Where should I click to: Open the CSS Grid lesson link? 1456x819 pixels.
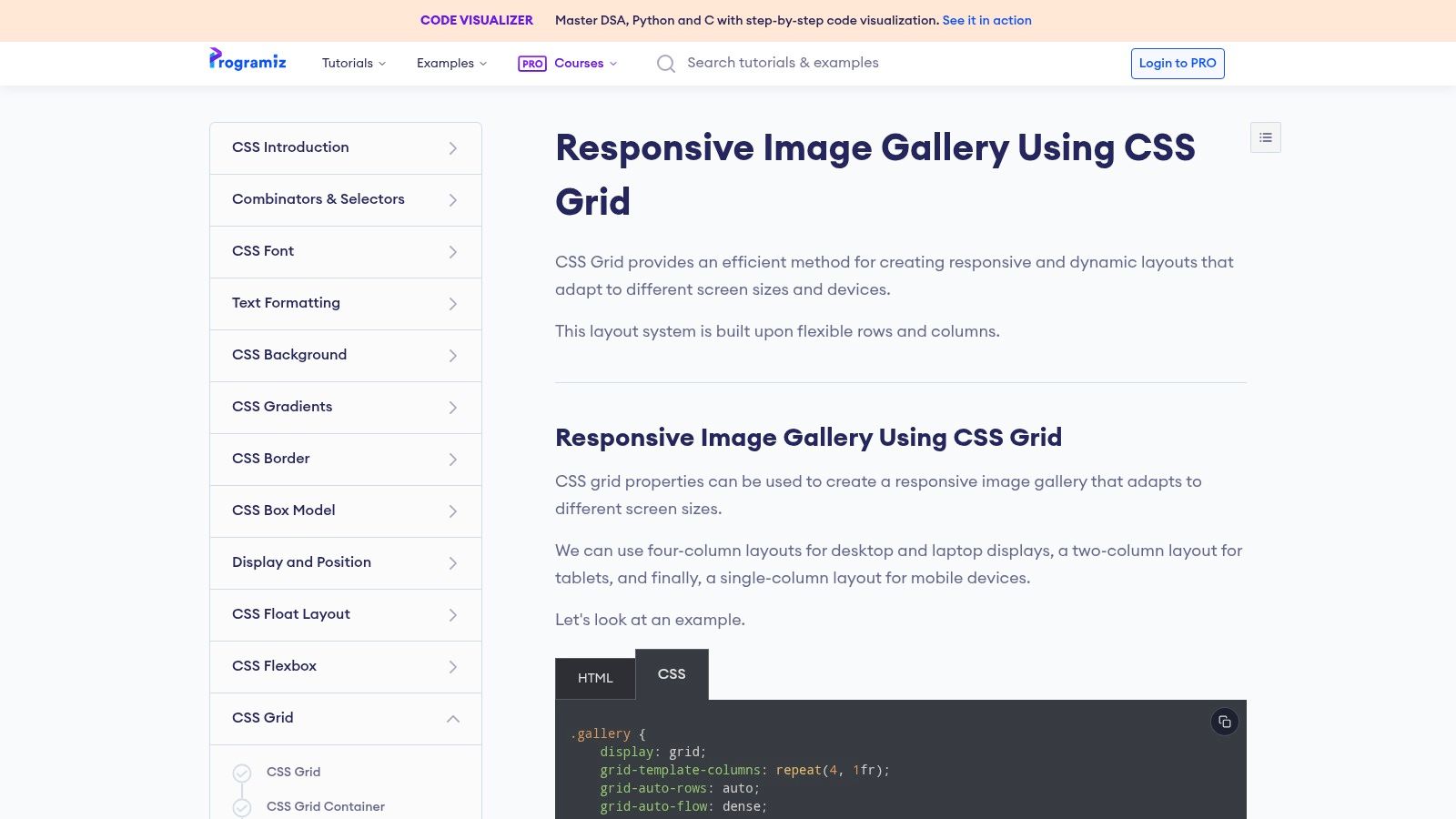coord(293,773)
